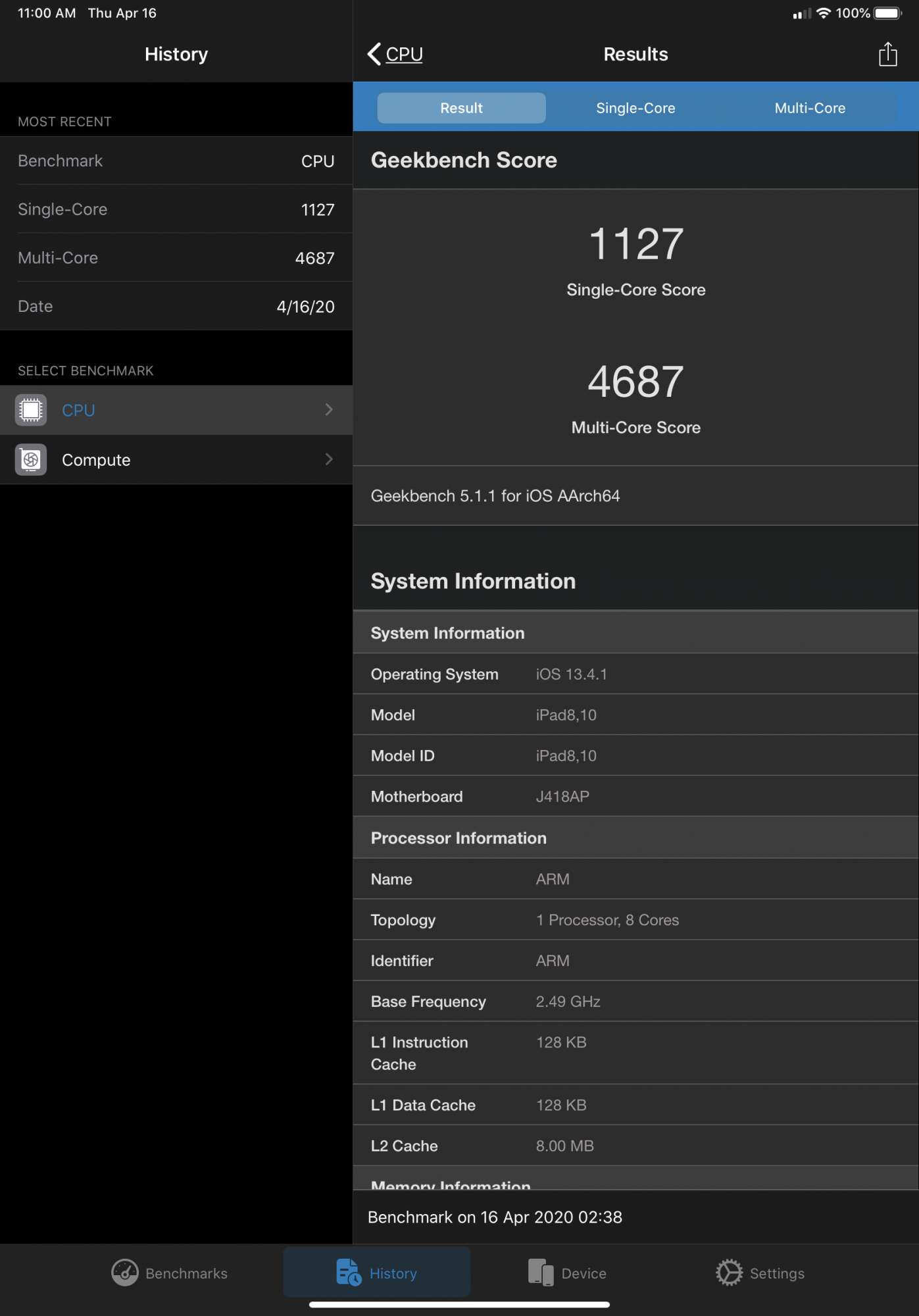The width and height of the screenshot is (919, 1316).
Task: Tap the Benchmark CPU history row
Action: click(176, 161)
